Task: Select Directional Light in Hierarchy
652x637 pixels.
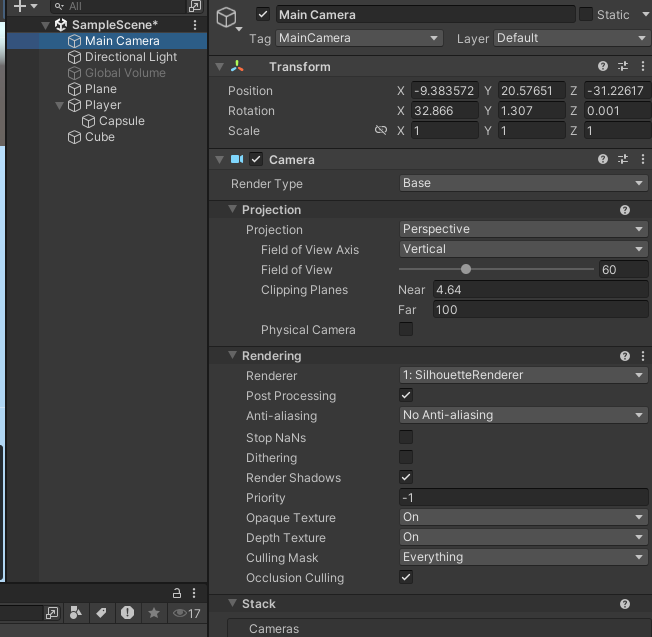Action: coord(131,57)
